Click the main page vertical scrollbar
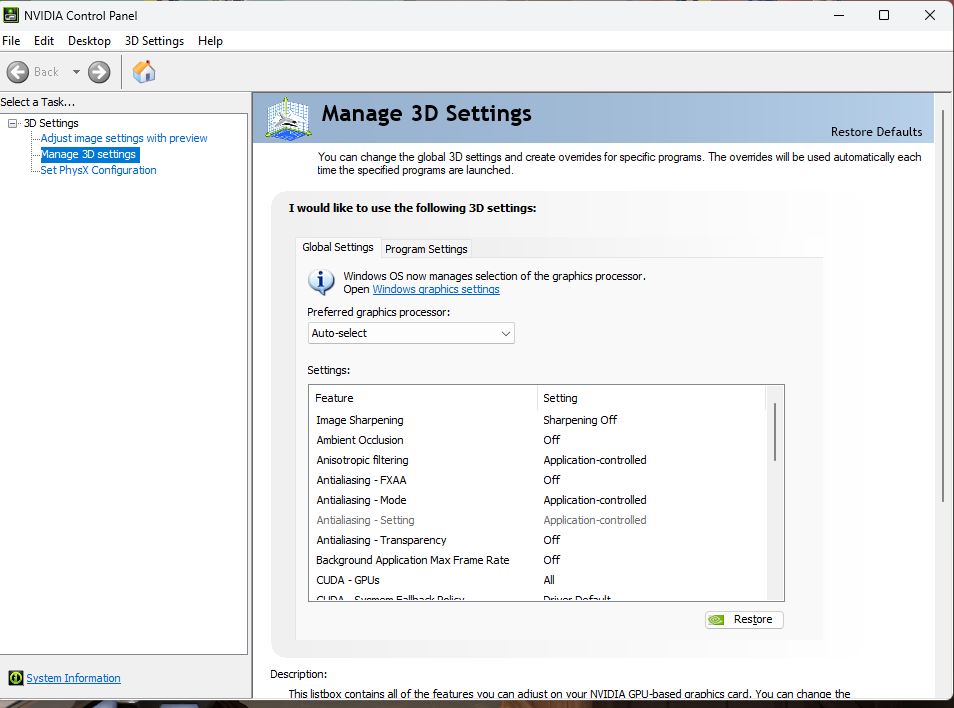The image size is (954, 708). pos(944,304)
